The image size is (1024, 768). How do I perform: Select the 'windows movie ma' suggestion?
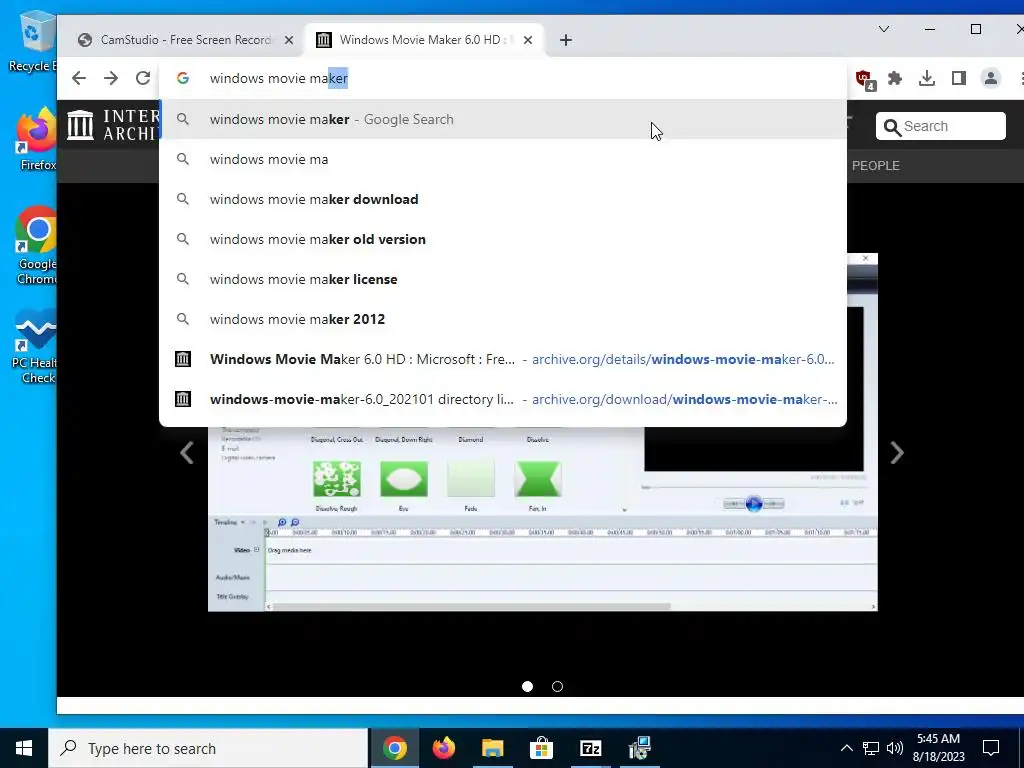(x=503, y=159)
